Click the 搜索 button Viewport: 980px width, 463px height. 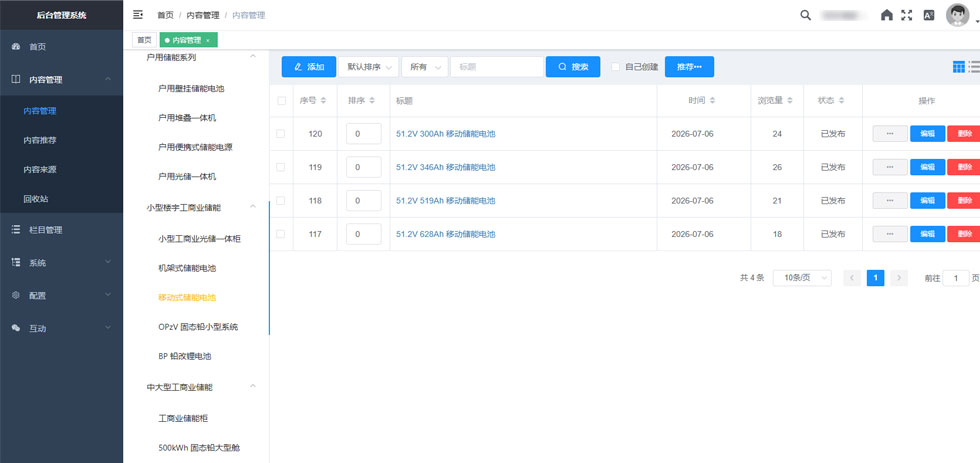(x=573, y=67)
